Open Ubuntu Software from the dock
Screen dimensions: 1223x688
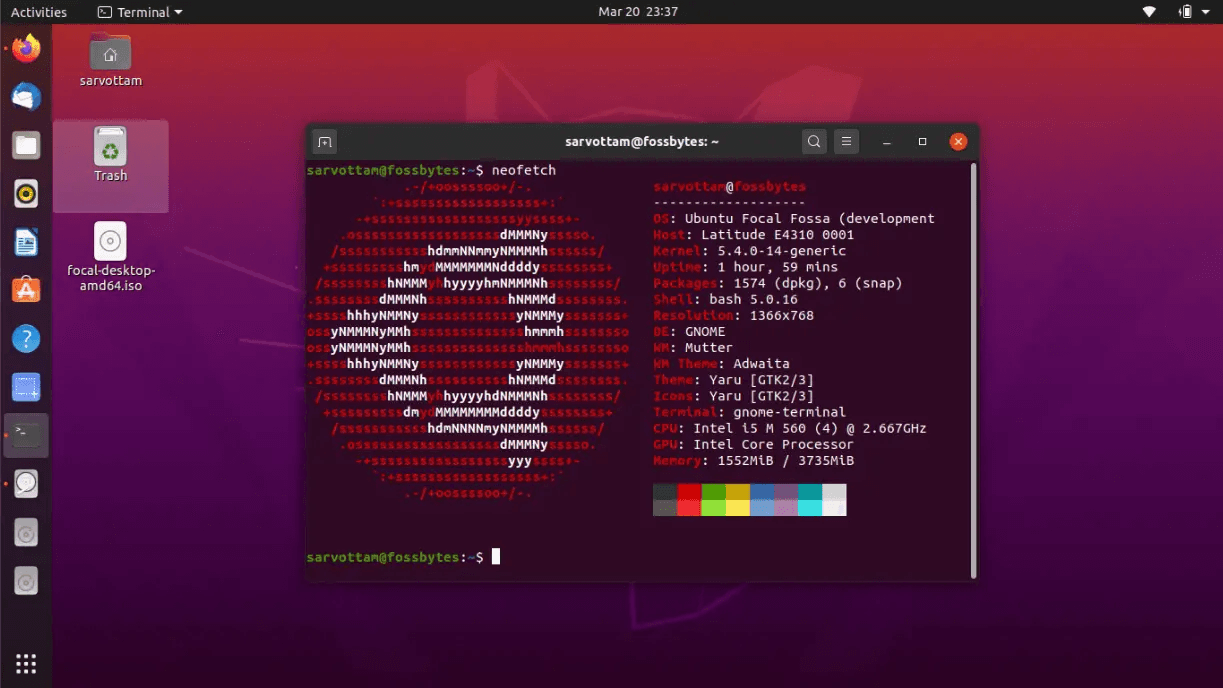(26, 290)
